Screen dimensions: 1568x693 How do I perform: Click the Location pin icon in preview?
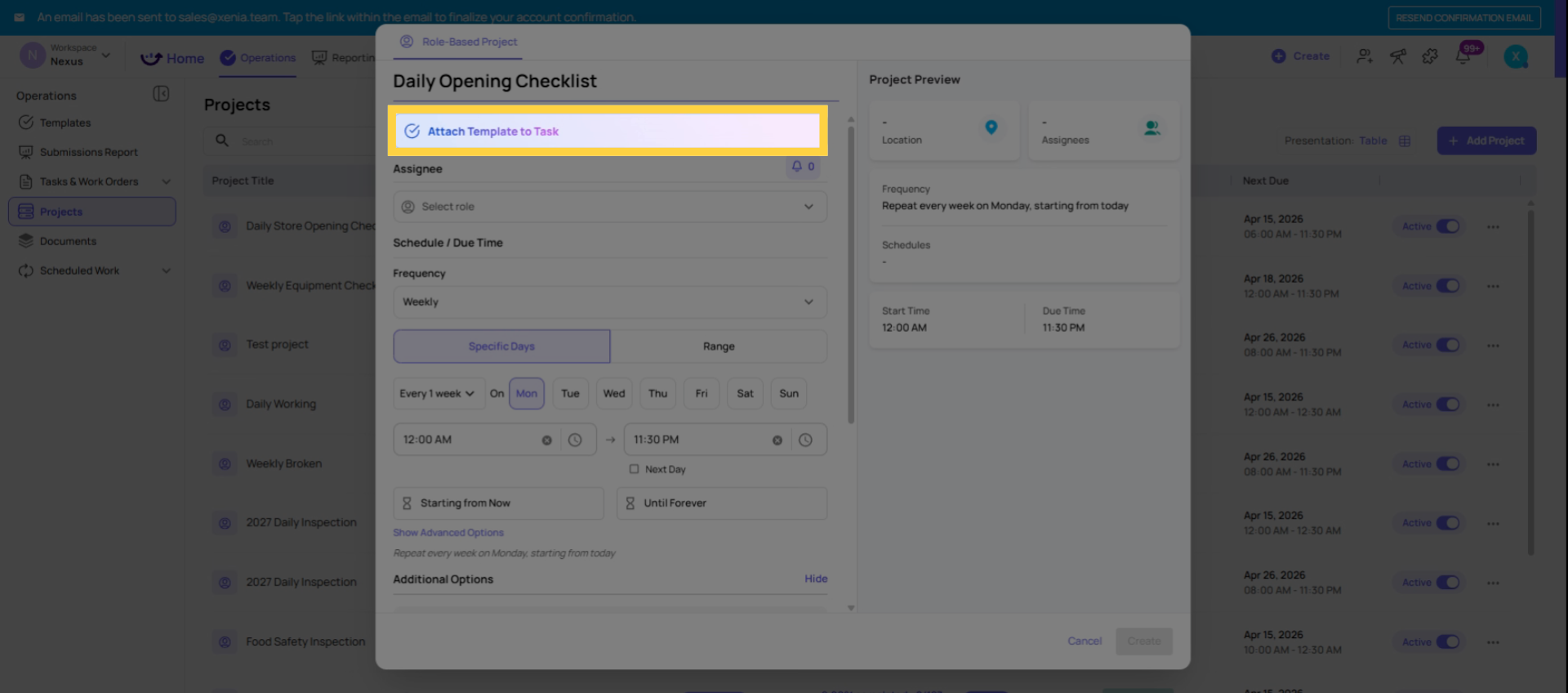click(x=991, y=127)
